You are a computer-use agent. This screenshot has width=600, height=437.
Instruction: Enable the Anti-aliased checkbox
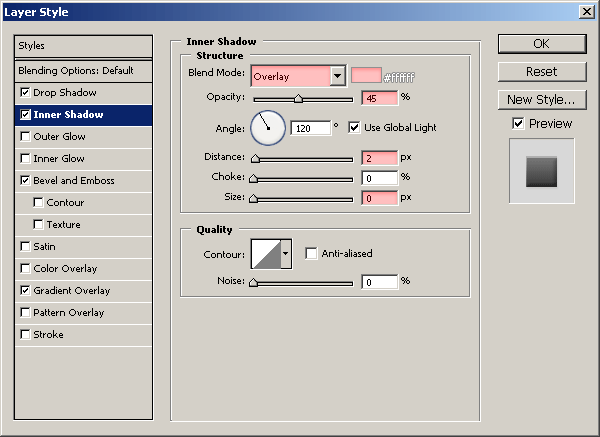click(311, 253)
